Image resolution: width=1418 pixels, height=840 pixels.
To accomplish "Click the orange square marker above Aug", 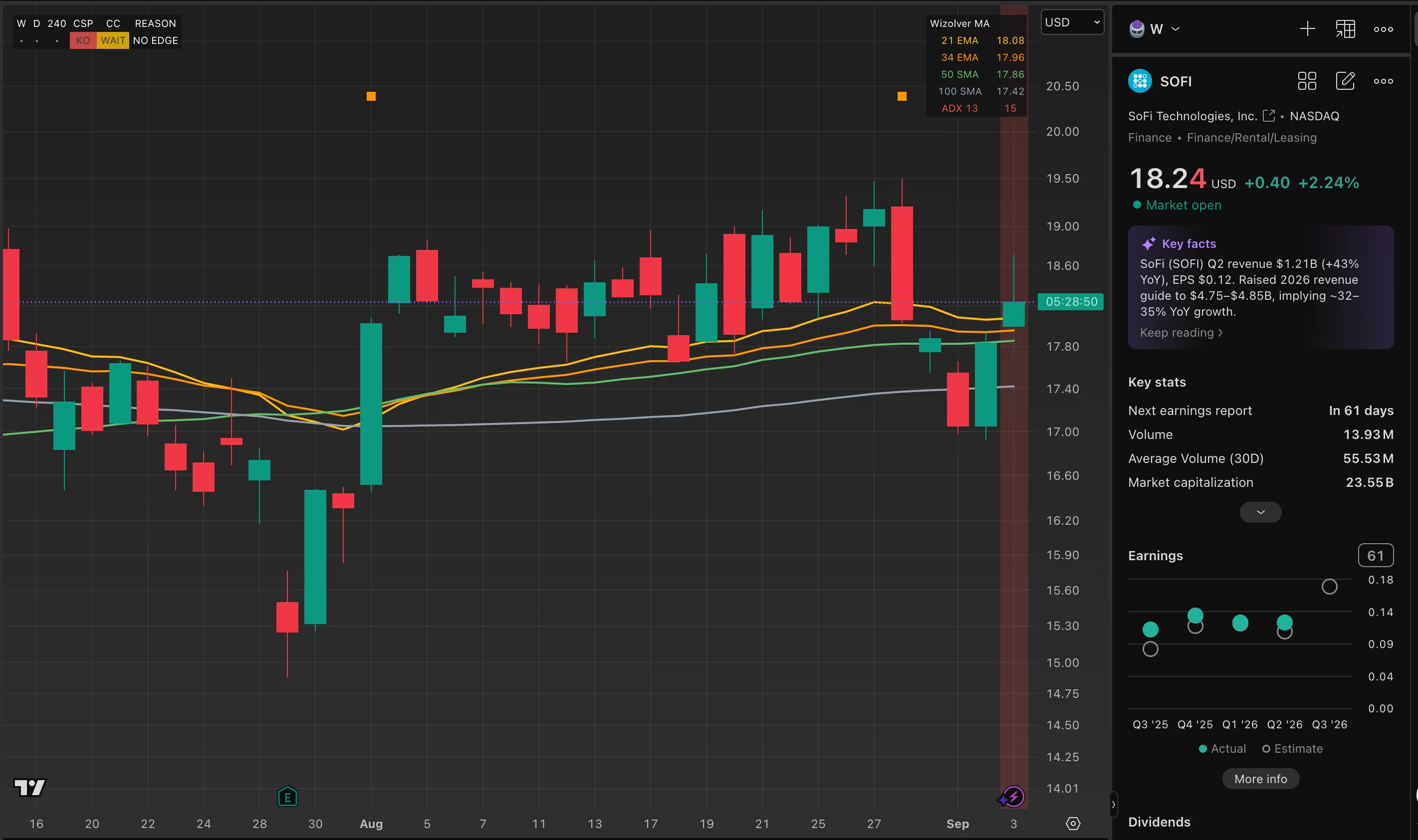I will 371,96.
